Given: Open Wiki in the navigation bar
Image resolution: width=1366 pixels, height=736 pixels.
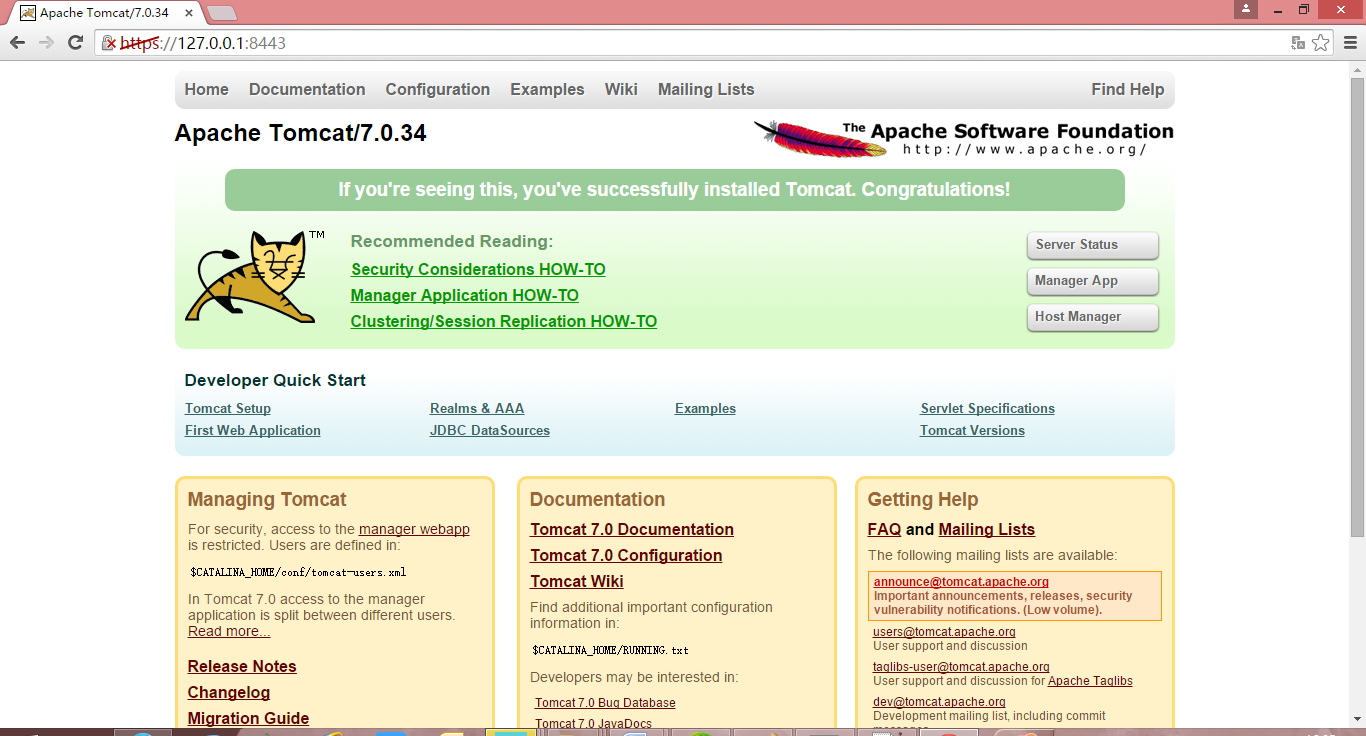Looking at the screenshot, I should [x=621, y=89].
